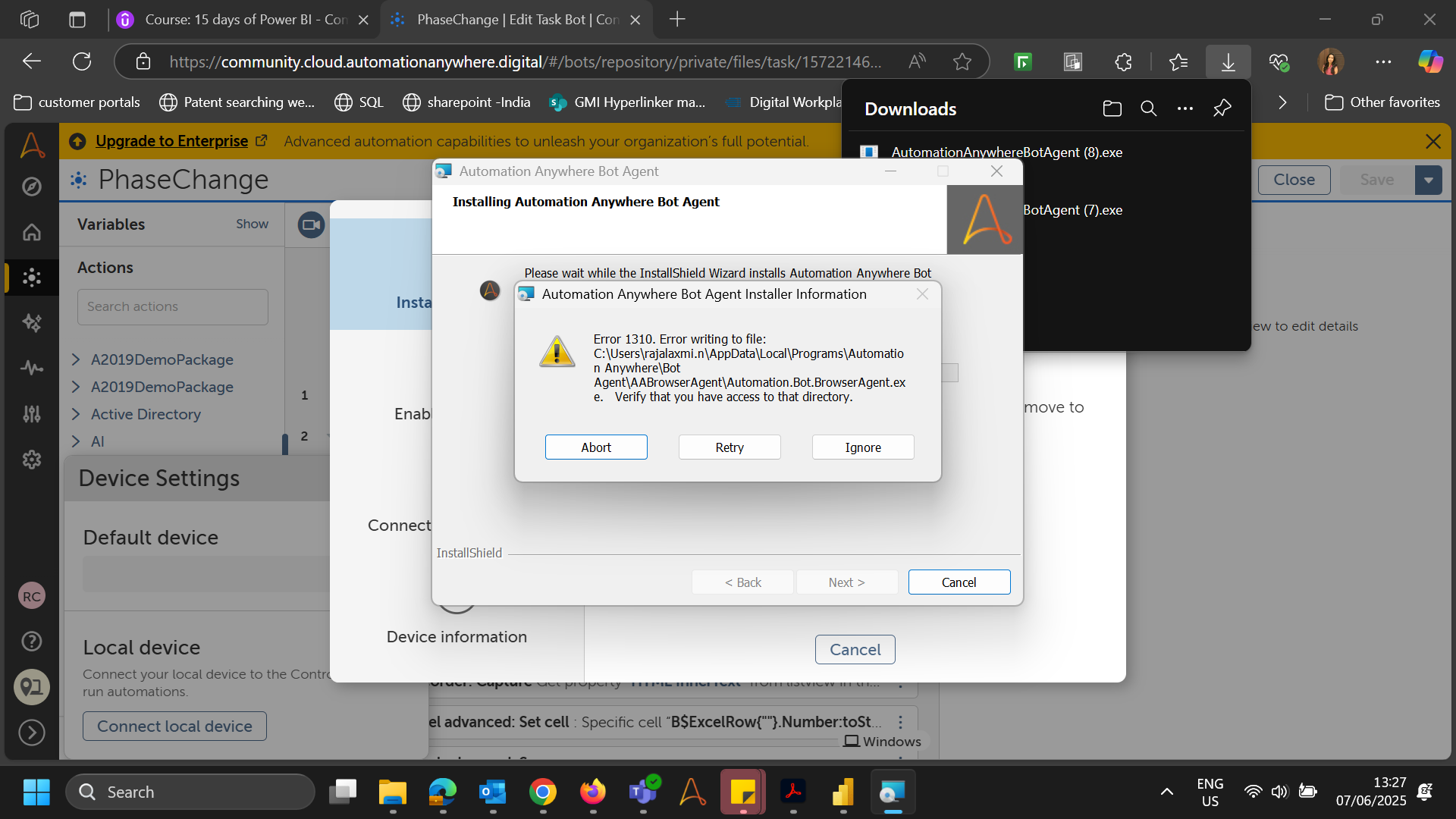
Task: Open the AI sparkle icon in sidebar
Action: coord(32,323)
